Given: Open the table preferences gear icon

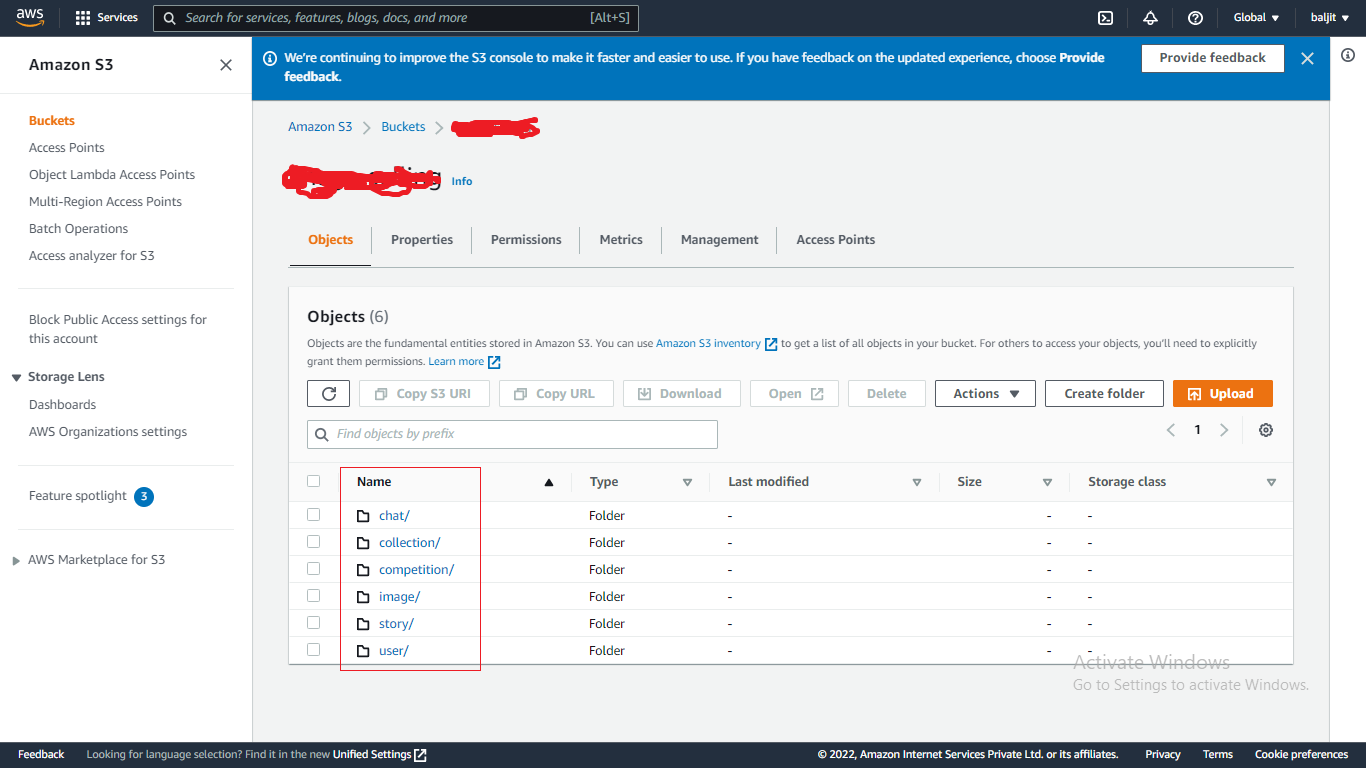Looking at the screenshot, I should click(1266, 430).
